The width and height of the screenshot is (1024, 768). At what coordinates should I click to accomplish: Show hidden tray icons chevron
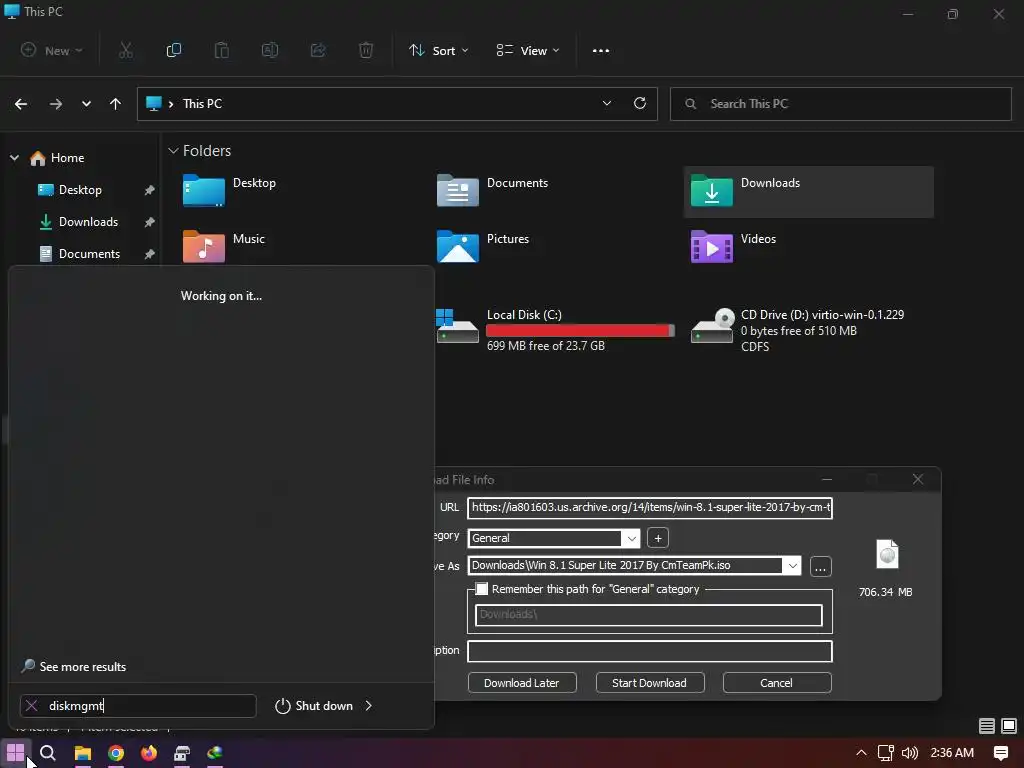861,753
